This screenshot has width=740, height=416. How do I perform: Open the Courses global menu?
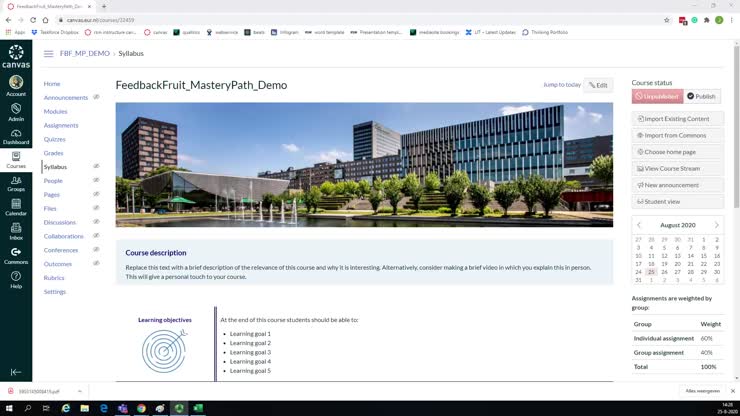[16, 160]
